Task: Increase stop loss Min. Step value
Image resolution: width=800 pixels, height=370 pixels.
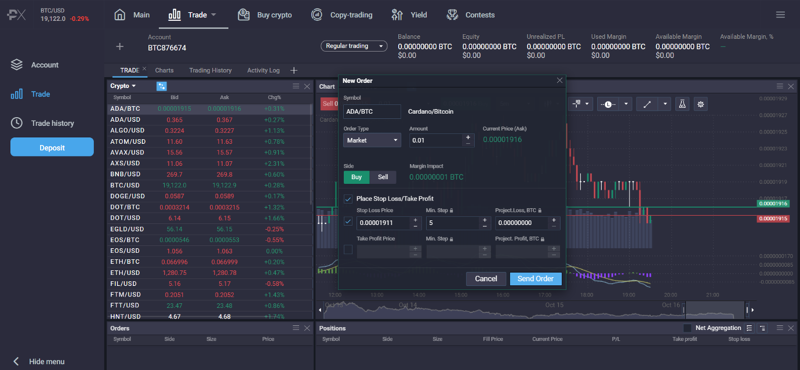Action: (x=485, y=220)
